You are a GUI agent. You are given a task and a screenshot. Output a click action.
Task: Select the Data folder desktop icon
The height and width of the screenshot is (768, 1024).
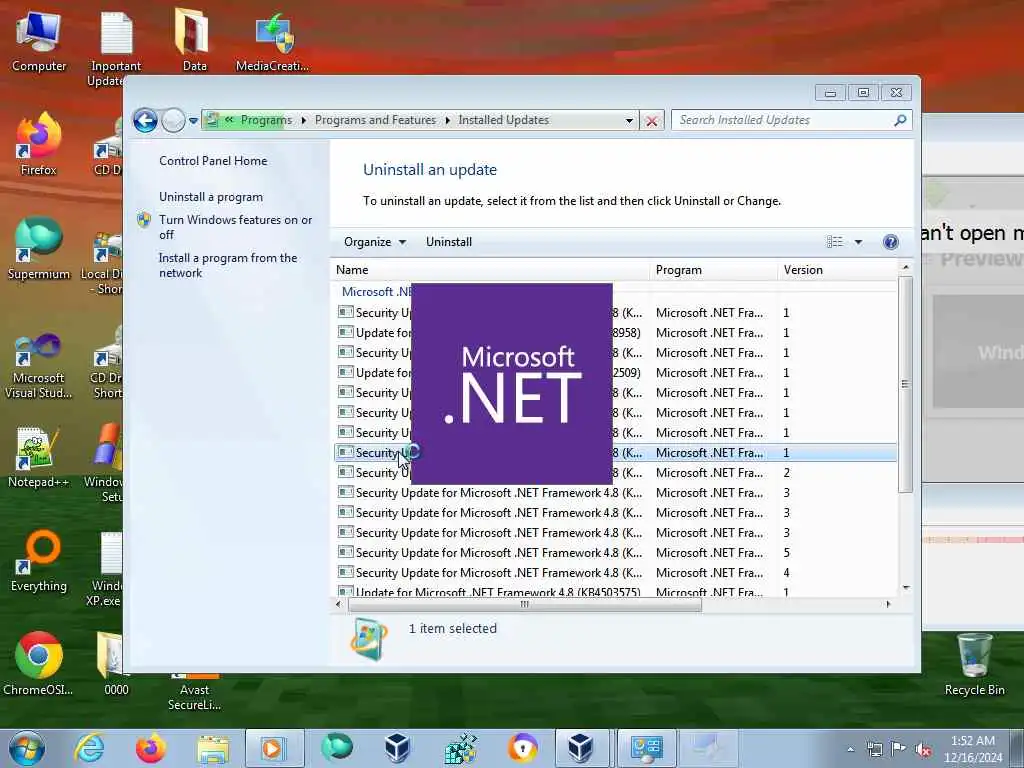(194, 40)
